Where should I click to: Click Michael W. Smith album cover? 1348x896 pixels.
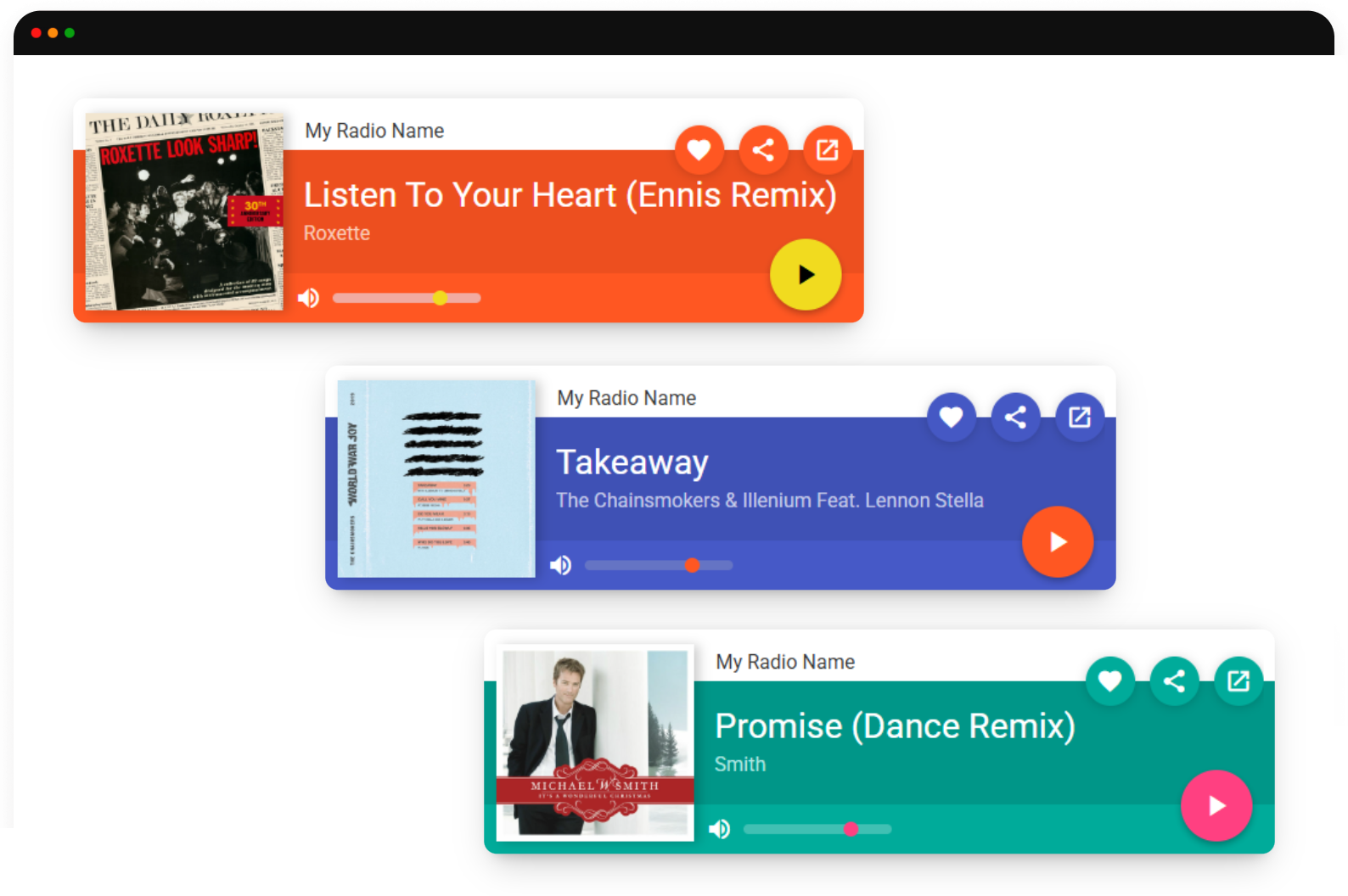(595, 742)
